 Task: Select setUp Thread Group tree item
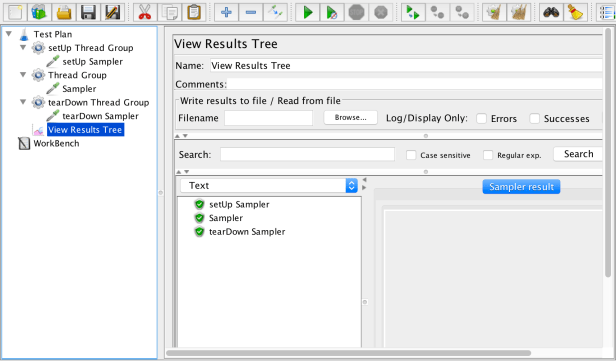[91, 48]
